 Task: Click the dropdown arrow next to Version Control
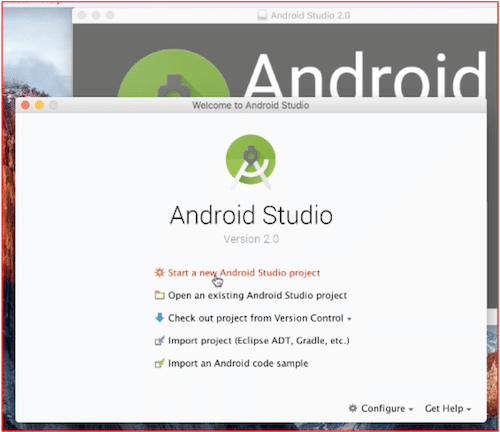(349, 319)
